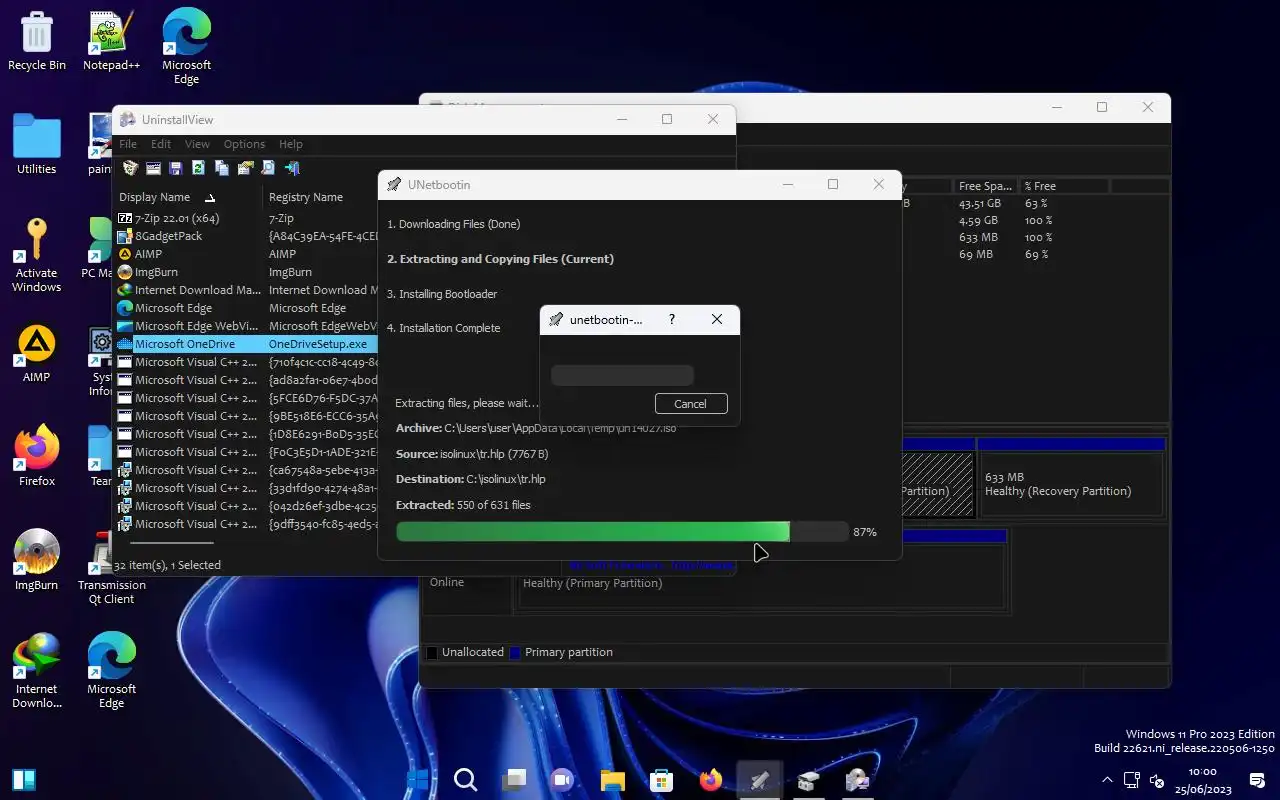Click the Disk Management icon on the taskbar

pos(808,780)
